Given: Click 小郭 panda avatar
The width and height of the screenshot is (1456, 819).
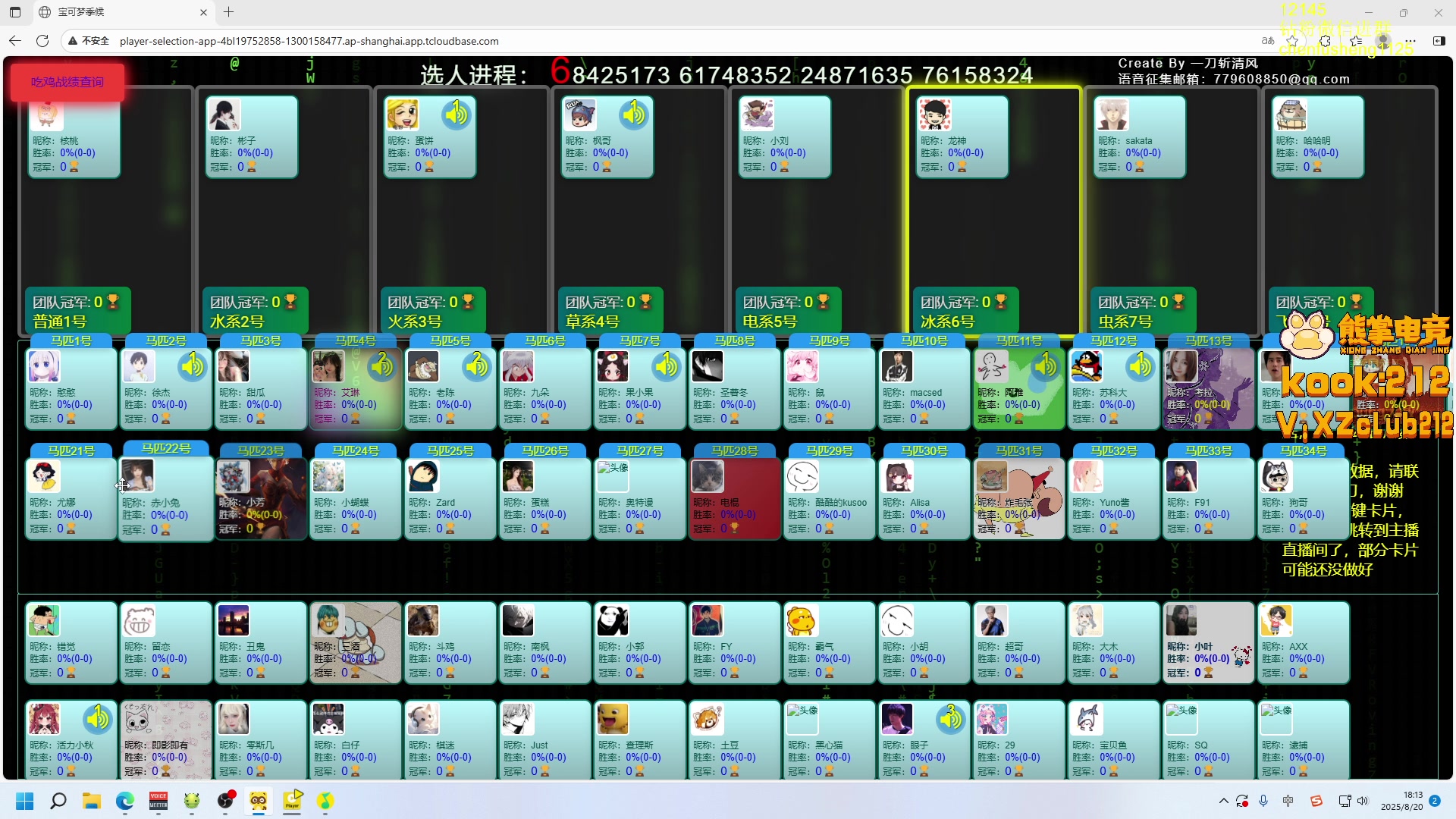Looking at the screenshot, I should pyautogui.click(x=613, y=620).
